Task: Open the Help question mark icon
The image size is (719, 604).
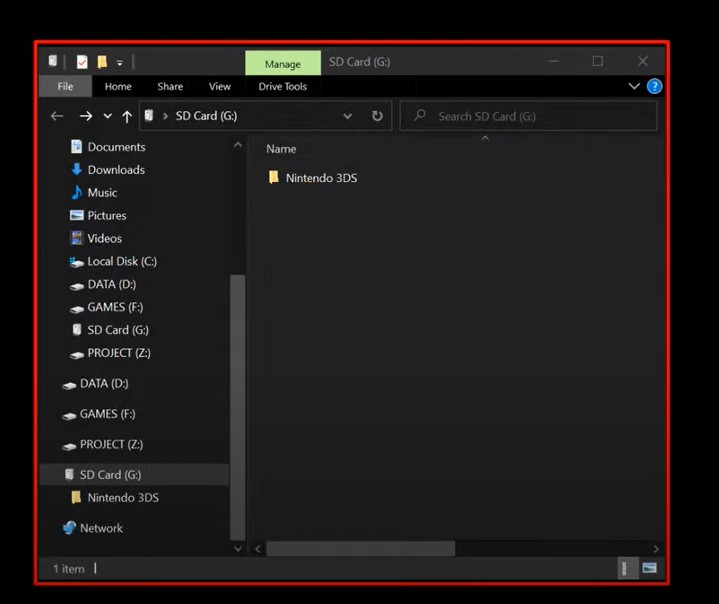Action: click(654, 86)
